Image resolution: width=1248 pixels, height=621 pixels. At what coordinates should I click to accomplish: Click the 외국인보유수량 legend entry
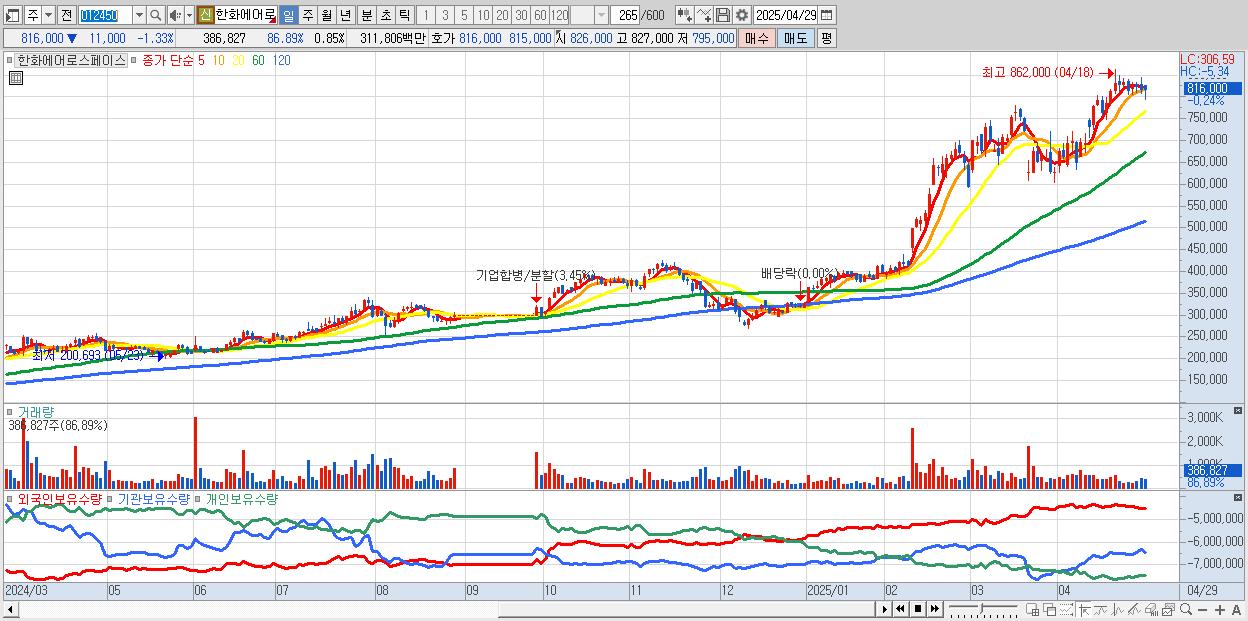click(59, 498)
